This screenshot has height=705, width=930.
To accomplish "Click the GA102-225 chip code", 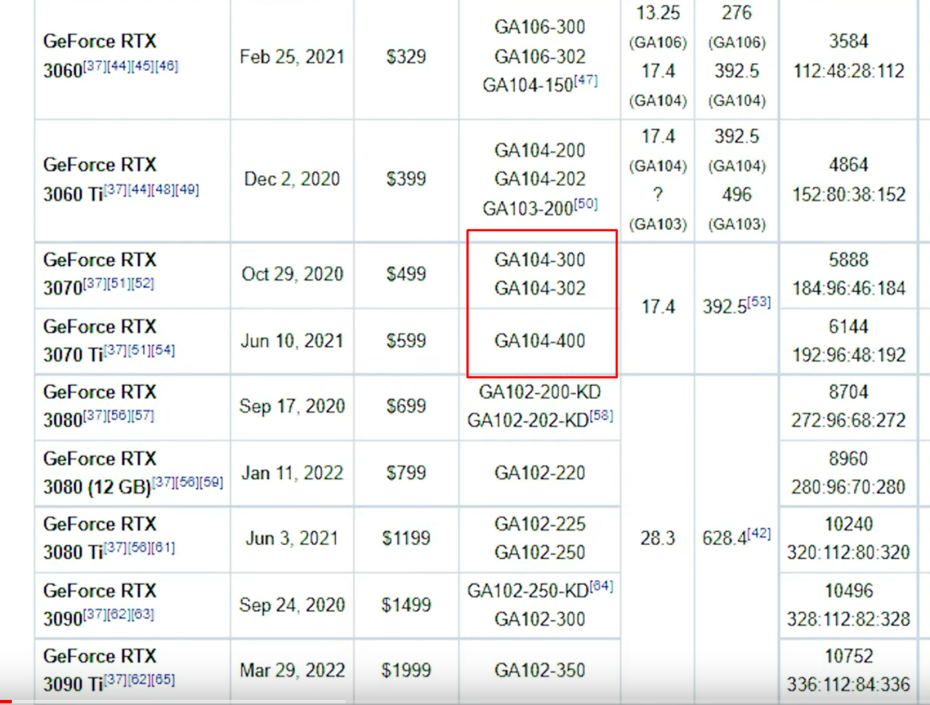I will pyautogui.click(x=540, y=524).
